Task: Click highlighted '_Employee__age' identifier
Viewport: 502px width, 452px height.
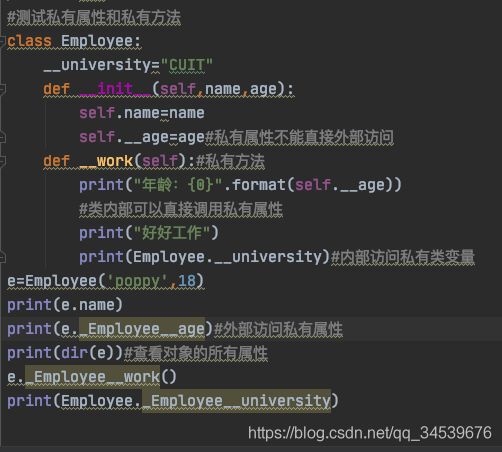Action: pyautogui.click(x=142, y=329)
